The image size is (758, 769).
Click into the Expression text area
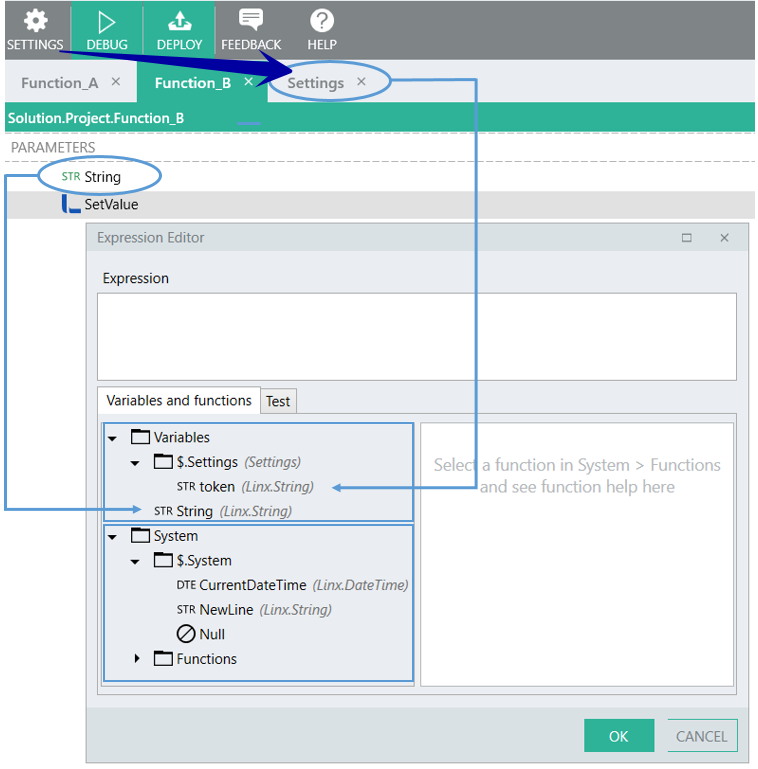pyautogui.click(x=417, y=336)
